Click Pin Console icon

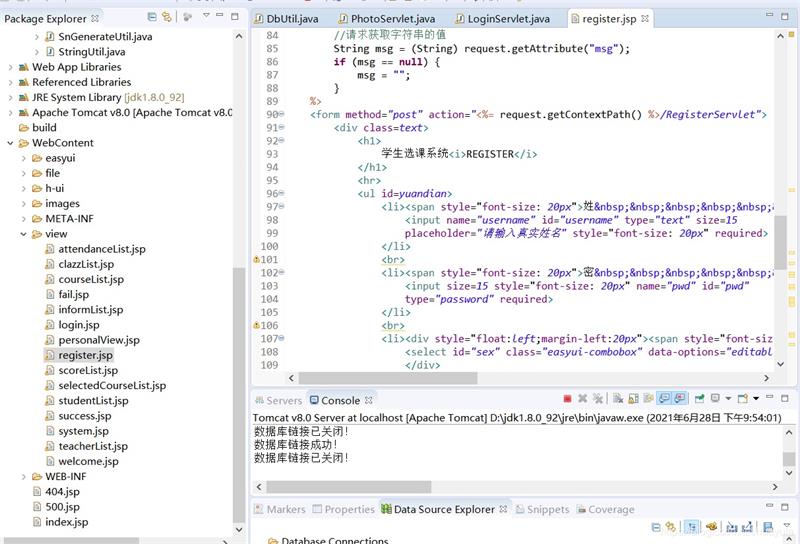(699, 399)
